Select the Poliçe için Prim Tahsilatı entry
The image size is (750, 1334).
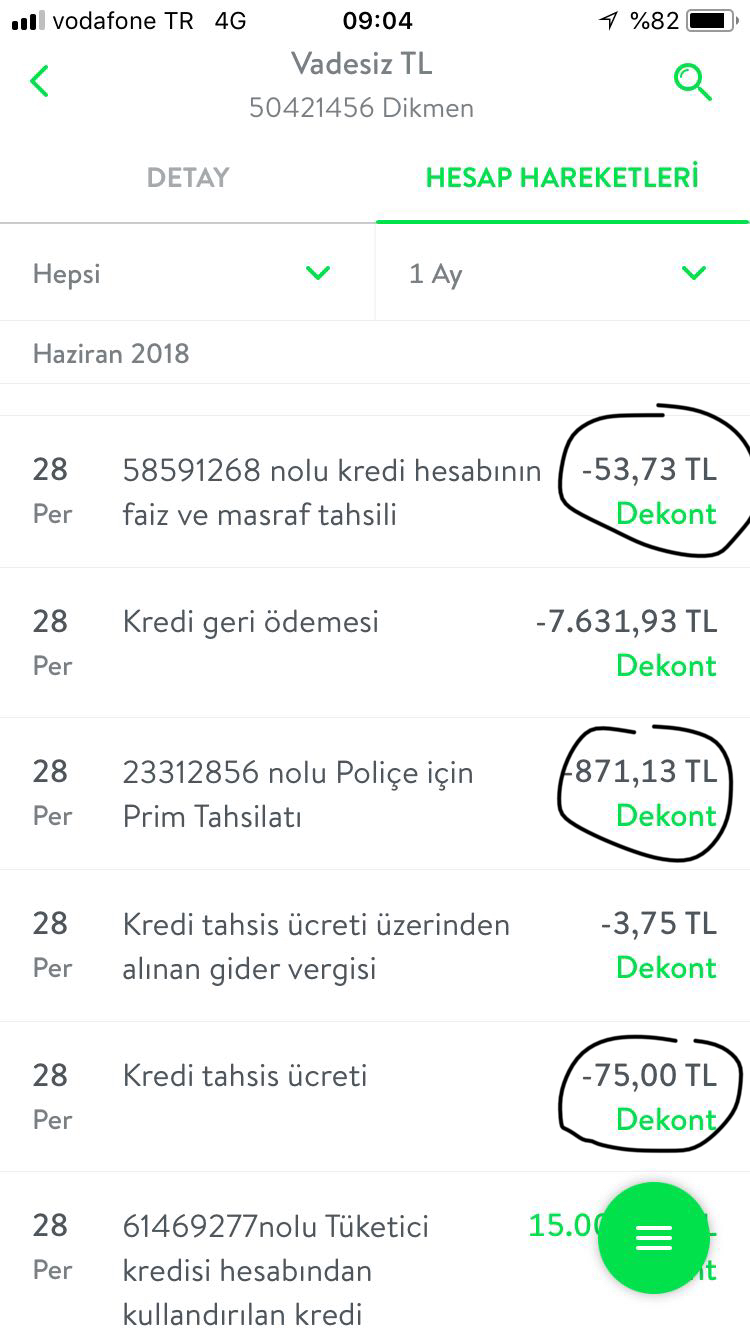click(298, 794)
